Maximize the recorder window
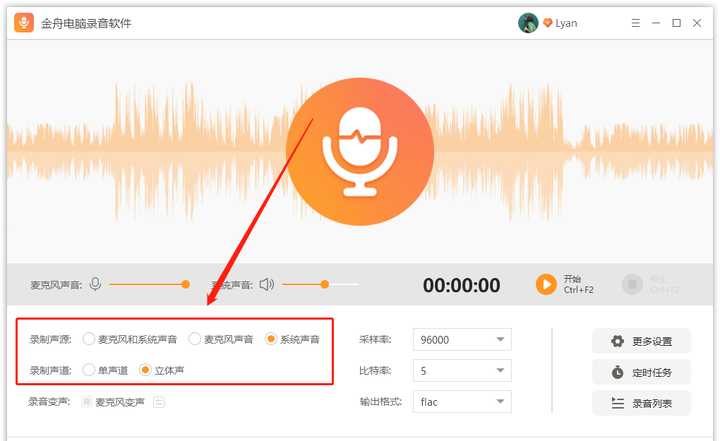The width and height of the screenshot is (720, 441). coord(676,23)
